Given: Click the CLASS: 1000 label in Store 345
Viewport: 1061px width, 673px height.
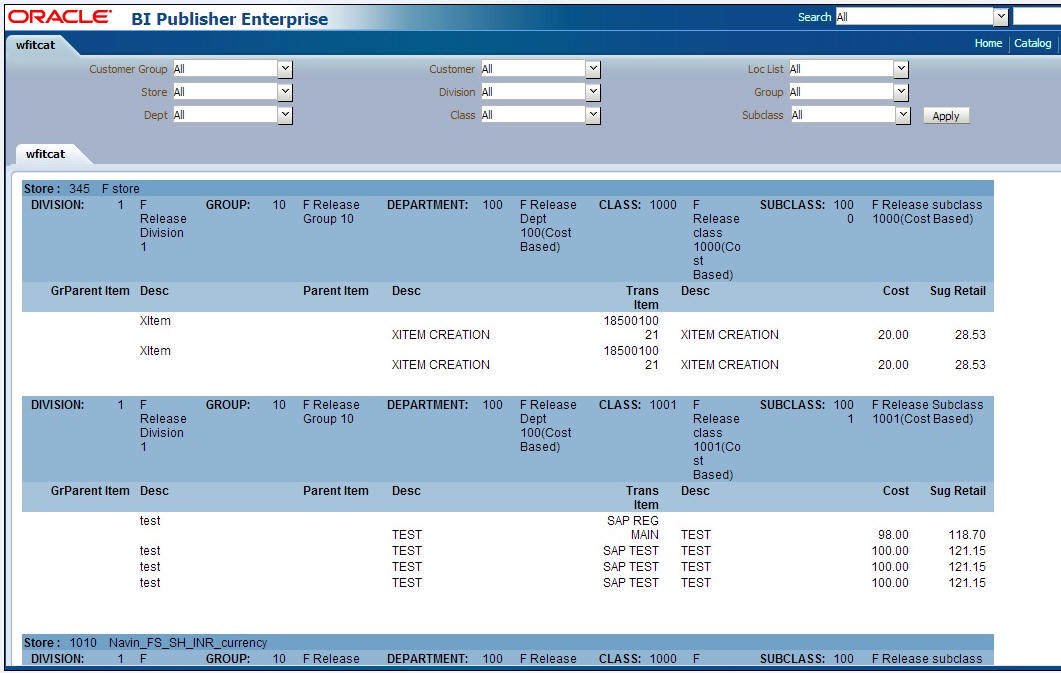Looking at the screenshot, I should (x=637, y=204).
